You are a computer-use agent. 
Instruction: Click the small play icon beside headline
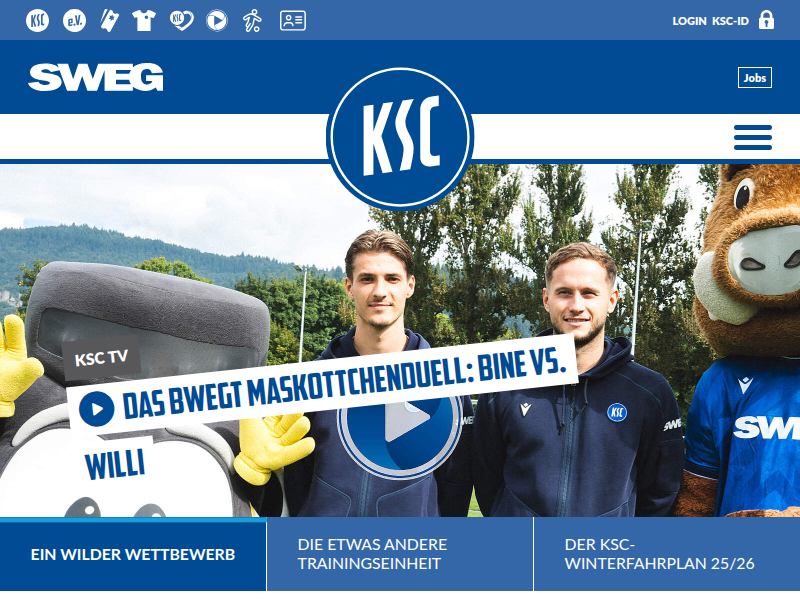coord(96,409)
